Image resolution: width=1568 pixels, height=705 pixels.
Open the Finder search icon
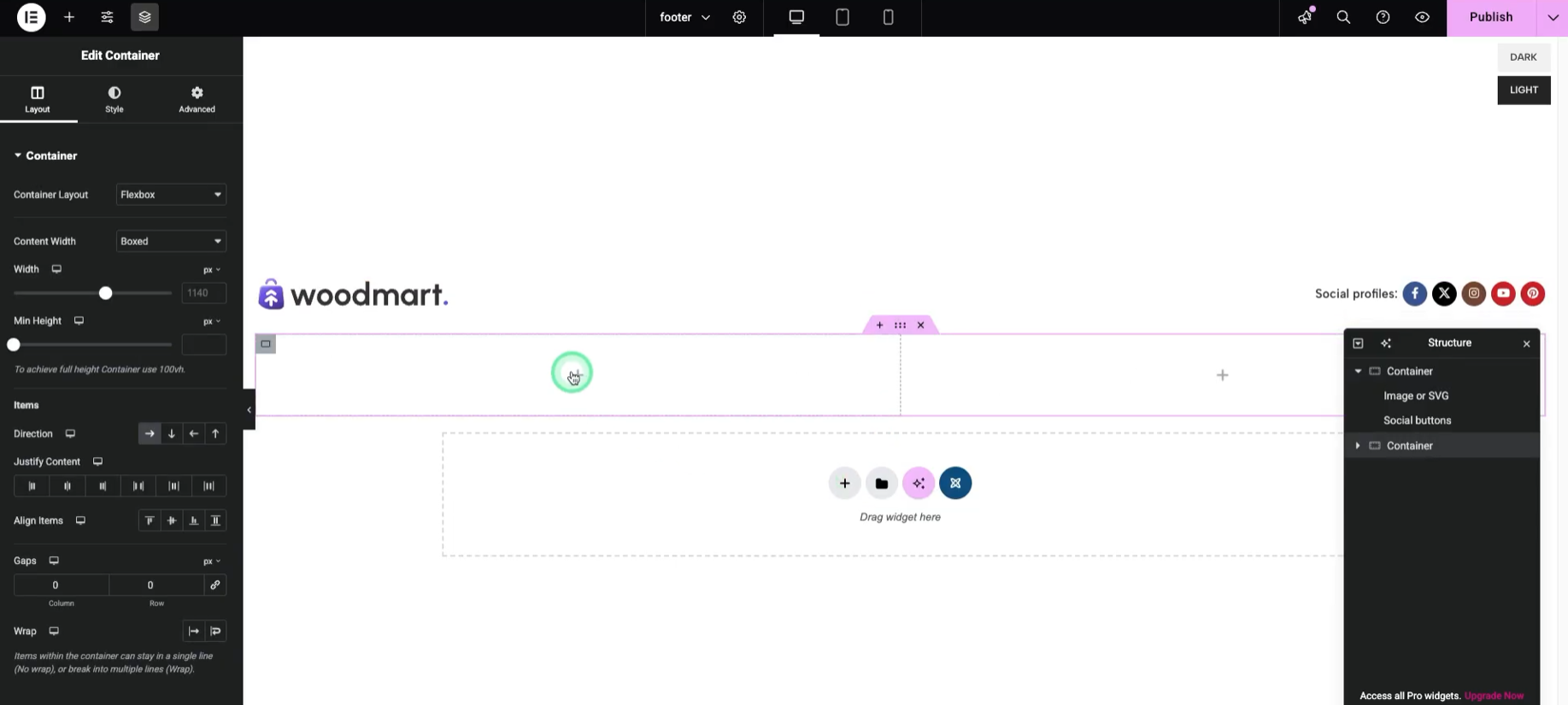tap(1343, 17)
